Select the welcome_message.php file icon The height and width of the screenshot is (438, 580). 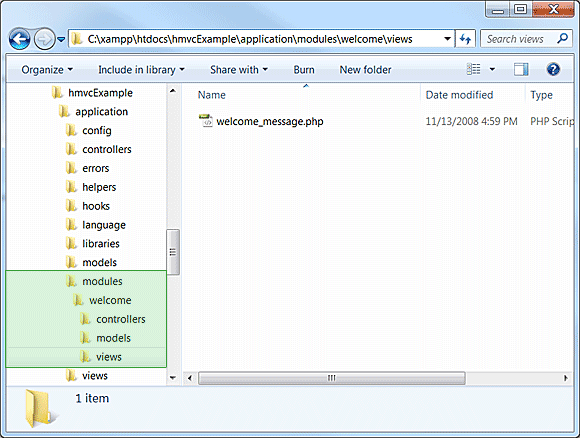[x=206, y=121]
